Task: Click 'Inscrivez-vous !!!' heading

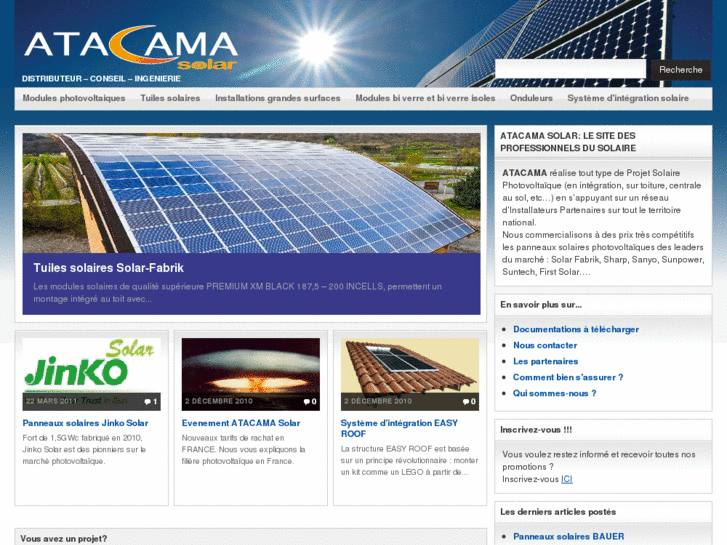Action: [536, 430]
